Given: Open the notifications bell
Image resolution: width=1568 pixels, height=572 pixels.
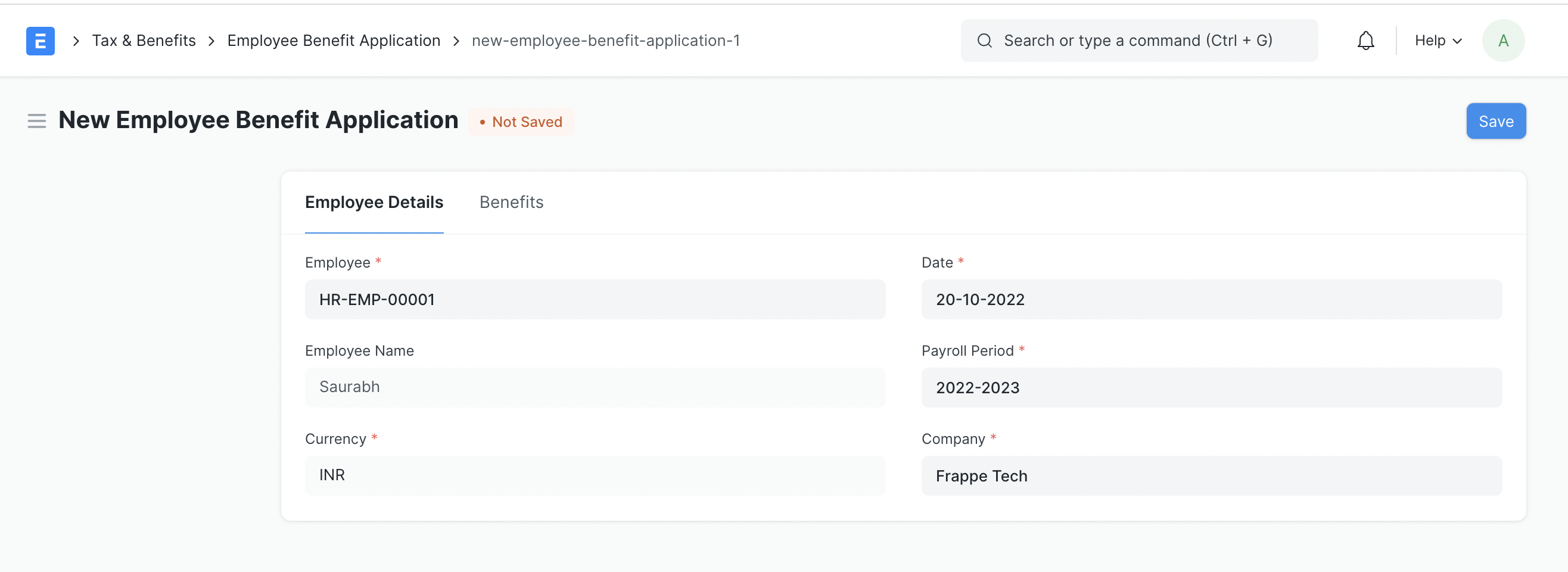Looking at the screenshot, I should (x=1365, y=40).
